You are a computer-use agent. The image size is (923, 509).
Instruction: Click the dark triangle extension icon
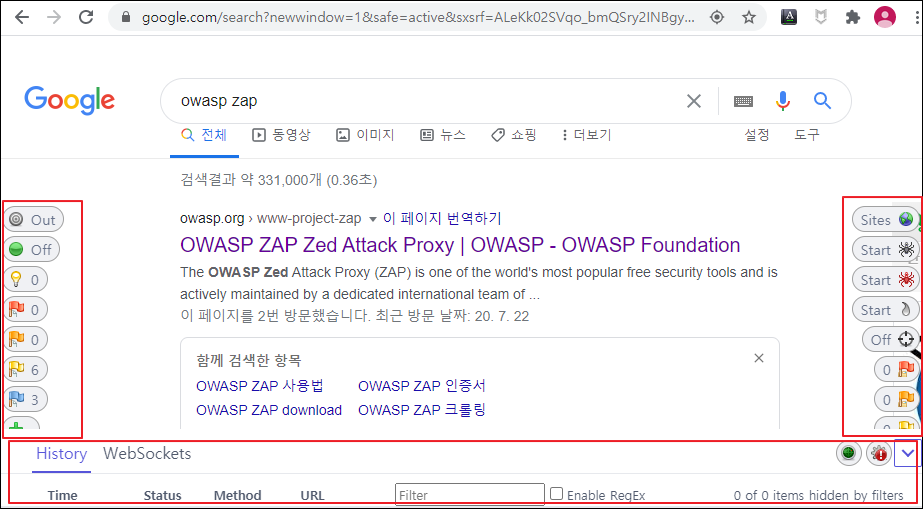pyautogui.click(x=789, y=17)
